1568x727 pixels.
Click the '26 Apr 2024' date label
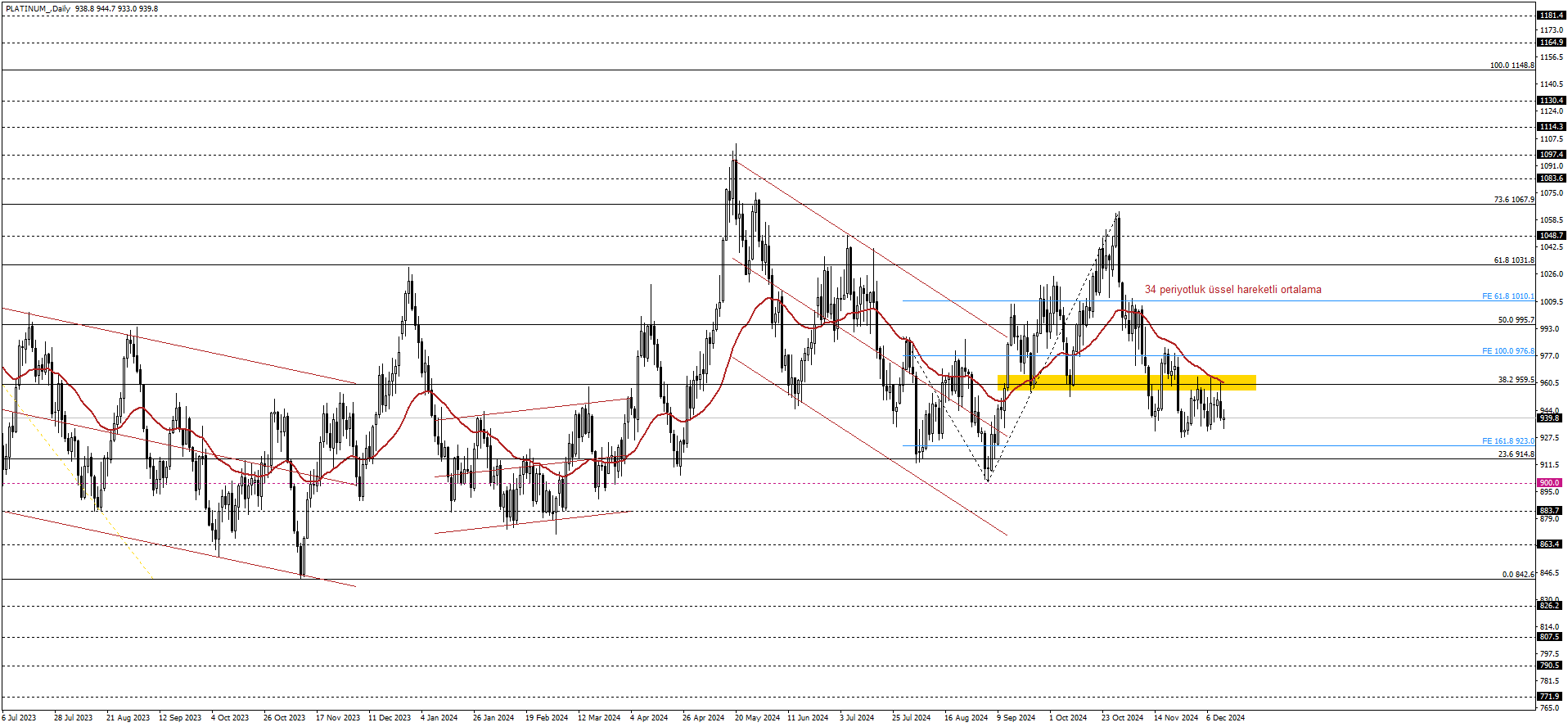click(703, 718)
